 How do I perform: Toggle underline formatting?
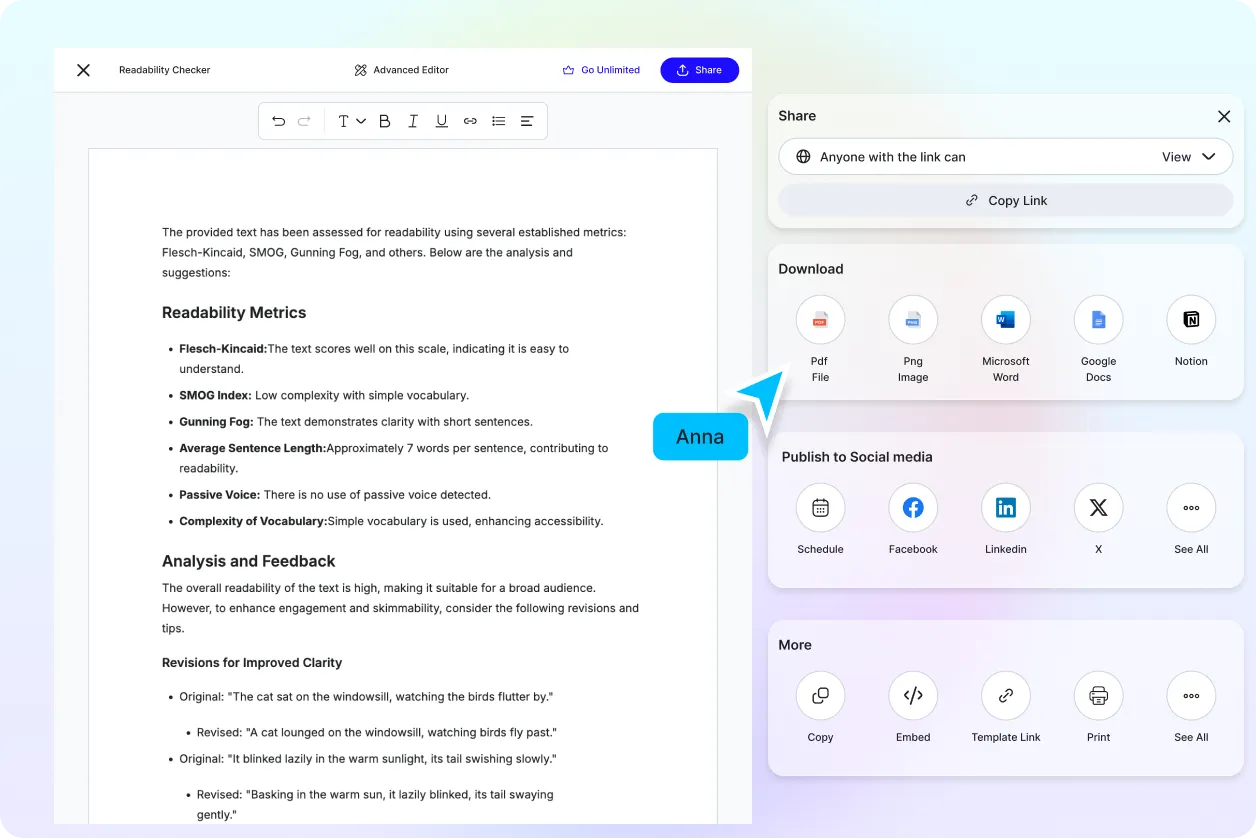[x=441, y=121]
